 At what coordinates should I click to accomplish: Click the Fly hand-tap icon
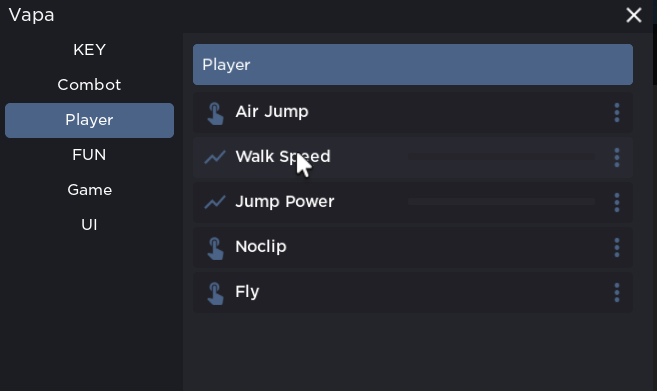coord(215,293)
